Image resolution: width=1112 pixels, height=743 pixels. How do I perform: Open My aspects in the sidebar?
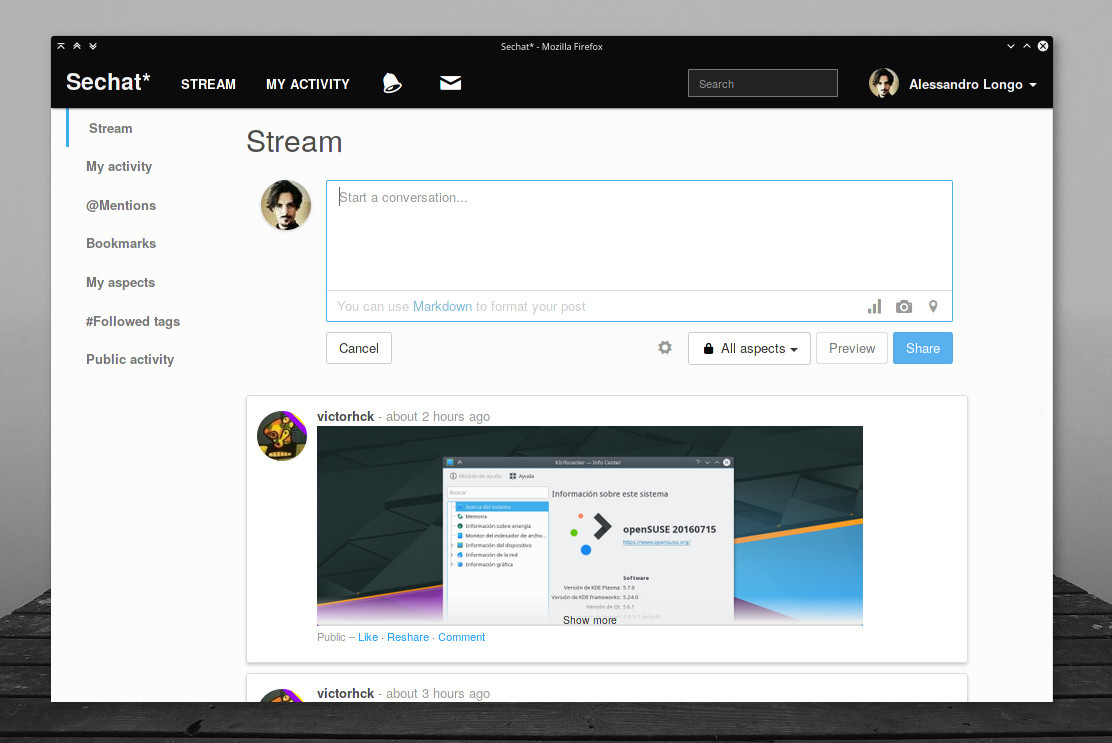[x=121, y=282]
